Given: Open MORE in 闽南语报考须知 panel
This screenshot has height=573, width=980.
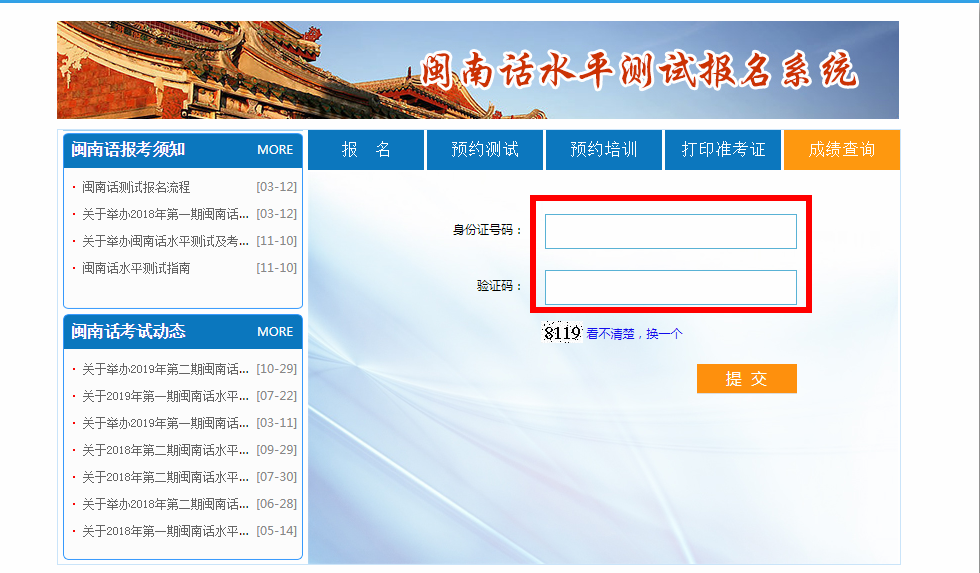Looking at the screenshot, I should tap(275, 150).
